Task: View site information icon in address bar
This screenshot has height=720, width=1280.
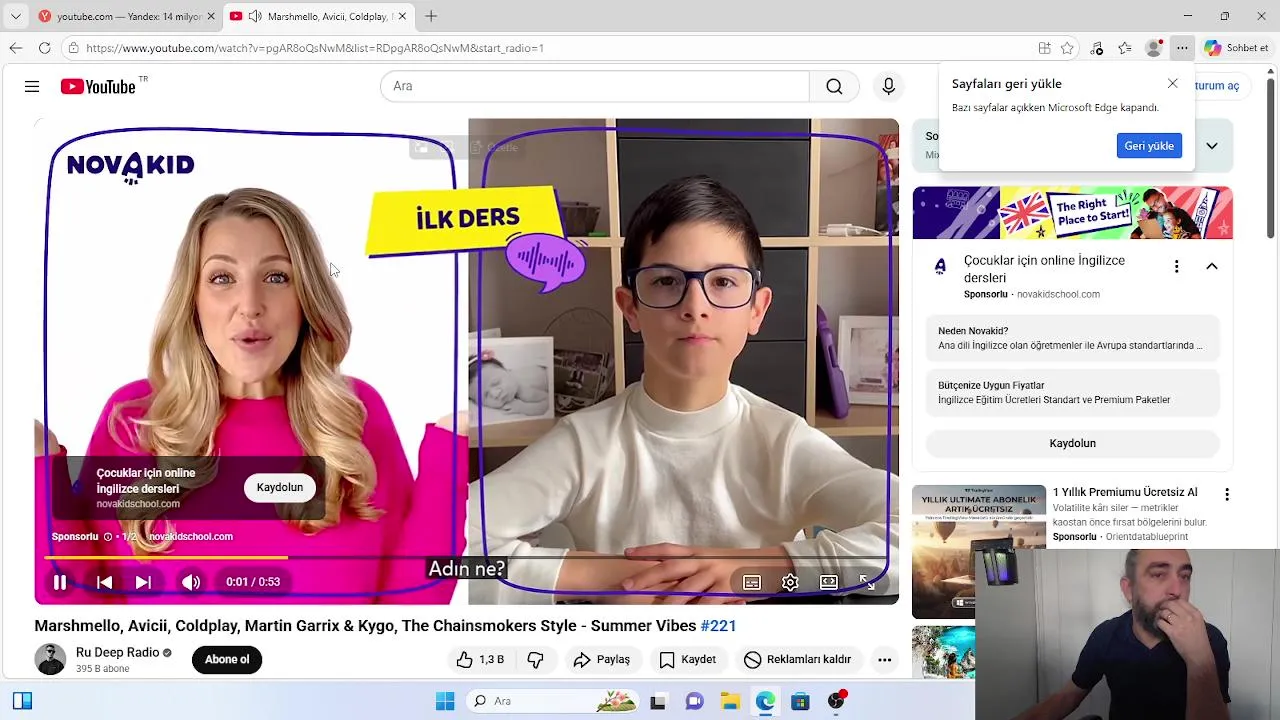Action: click(74, 48)
